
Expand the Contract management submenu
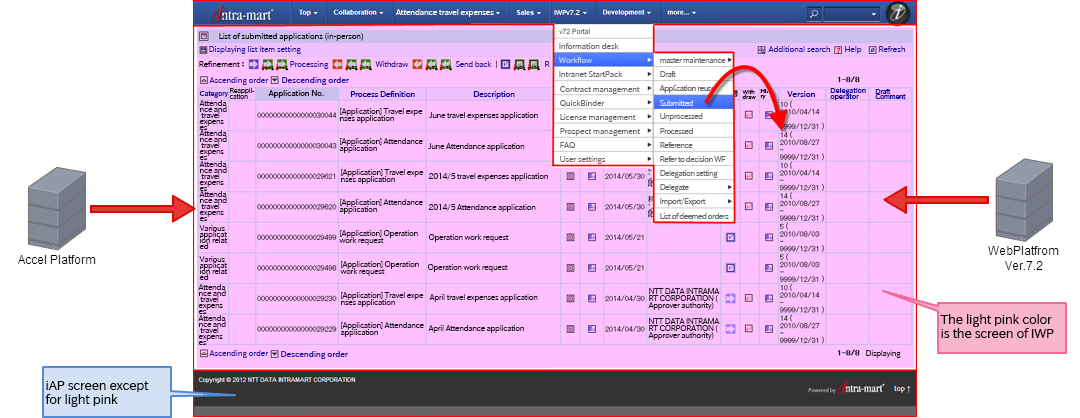point(603,90)
